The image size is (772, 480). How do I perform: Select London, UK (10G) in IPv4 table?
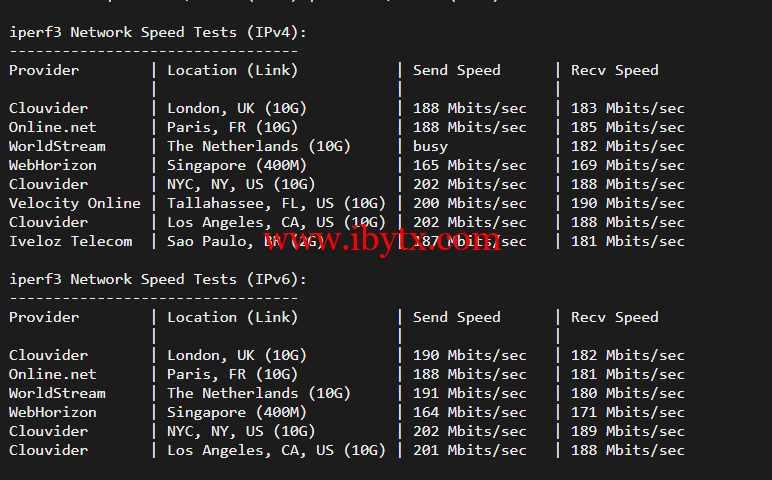point(236,108)
